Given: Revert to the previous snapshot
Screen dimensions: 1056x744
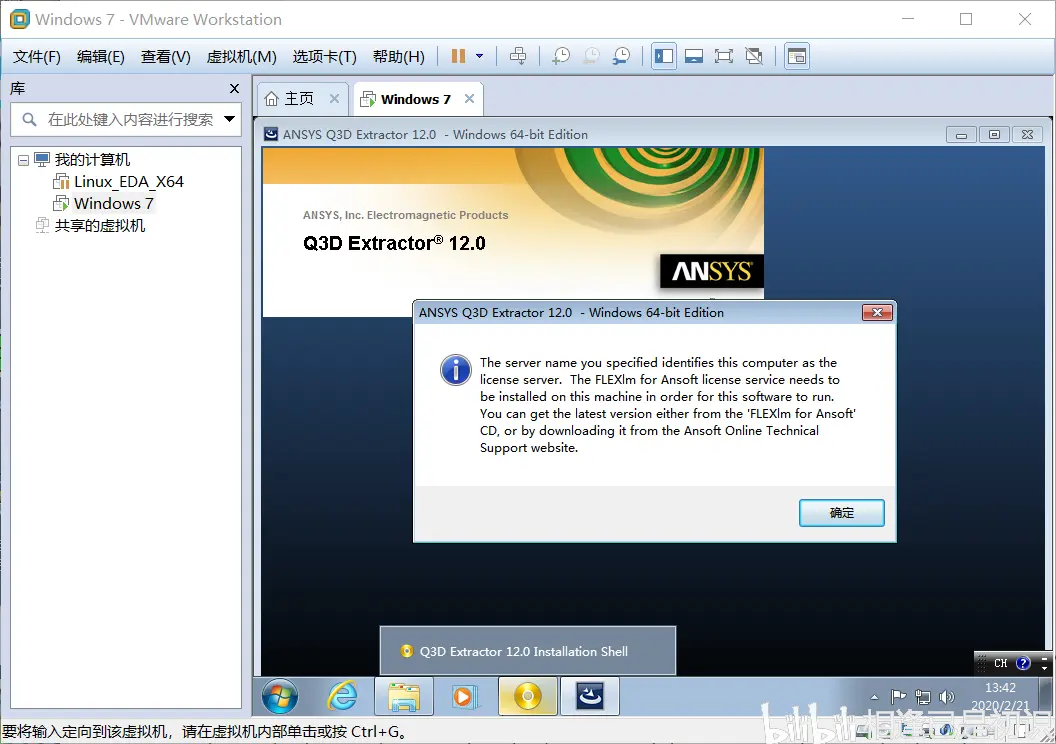Looking at the screenshot, I should point(591,57).
